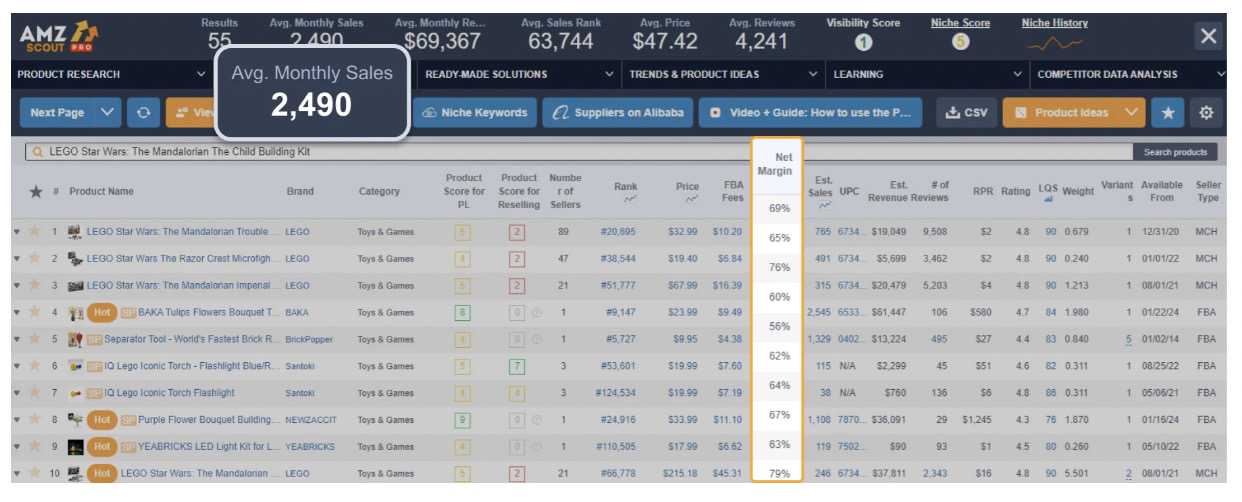The height and width of the screenshot is (502, 1242).
Task: Open the LEARNING menu
Action: tap(928, 74)
